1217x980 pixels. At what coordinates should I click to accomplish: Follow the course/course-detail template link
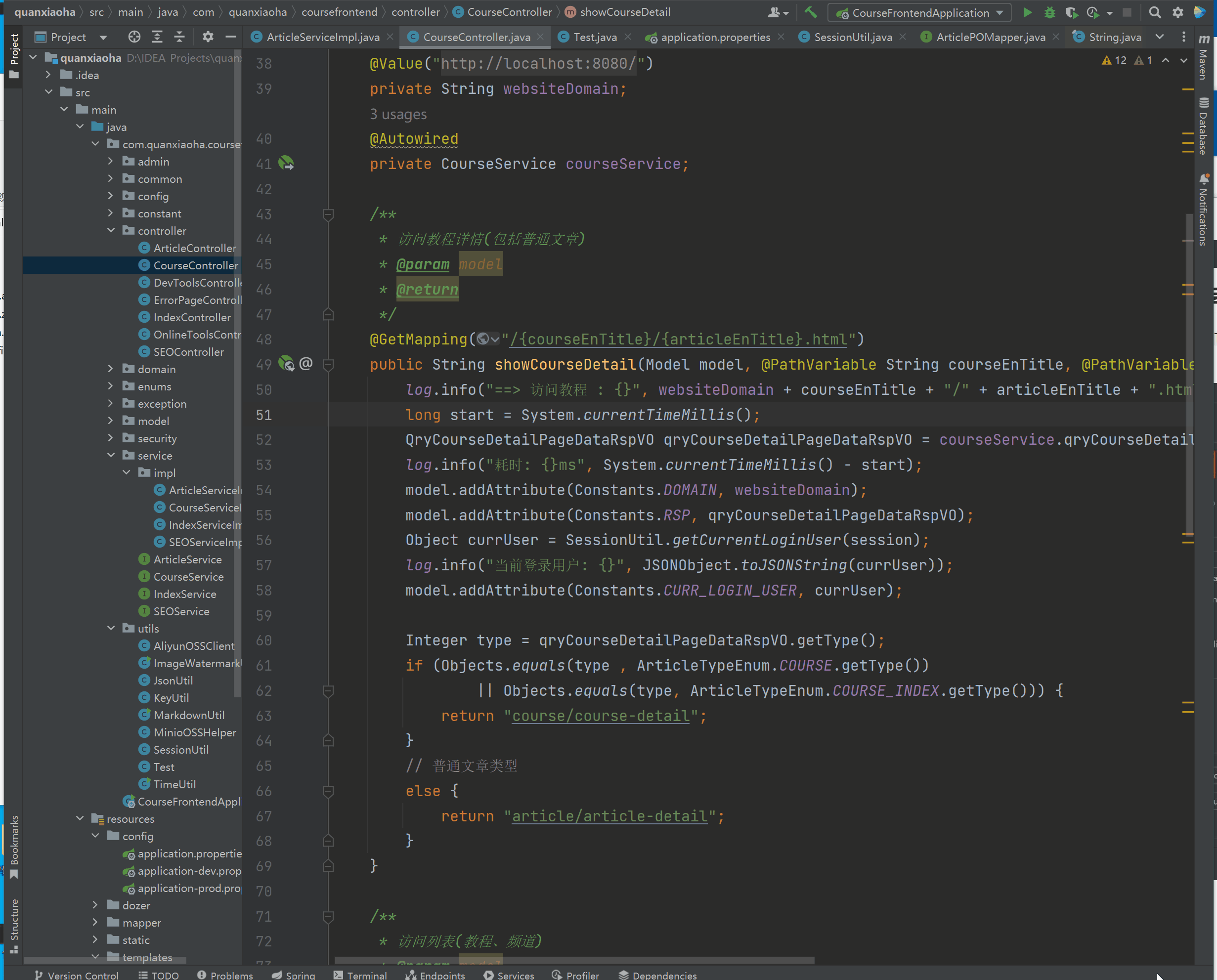(600, 716)
